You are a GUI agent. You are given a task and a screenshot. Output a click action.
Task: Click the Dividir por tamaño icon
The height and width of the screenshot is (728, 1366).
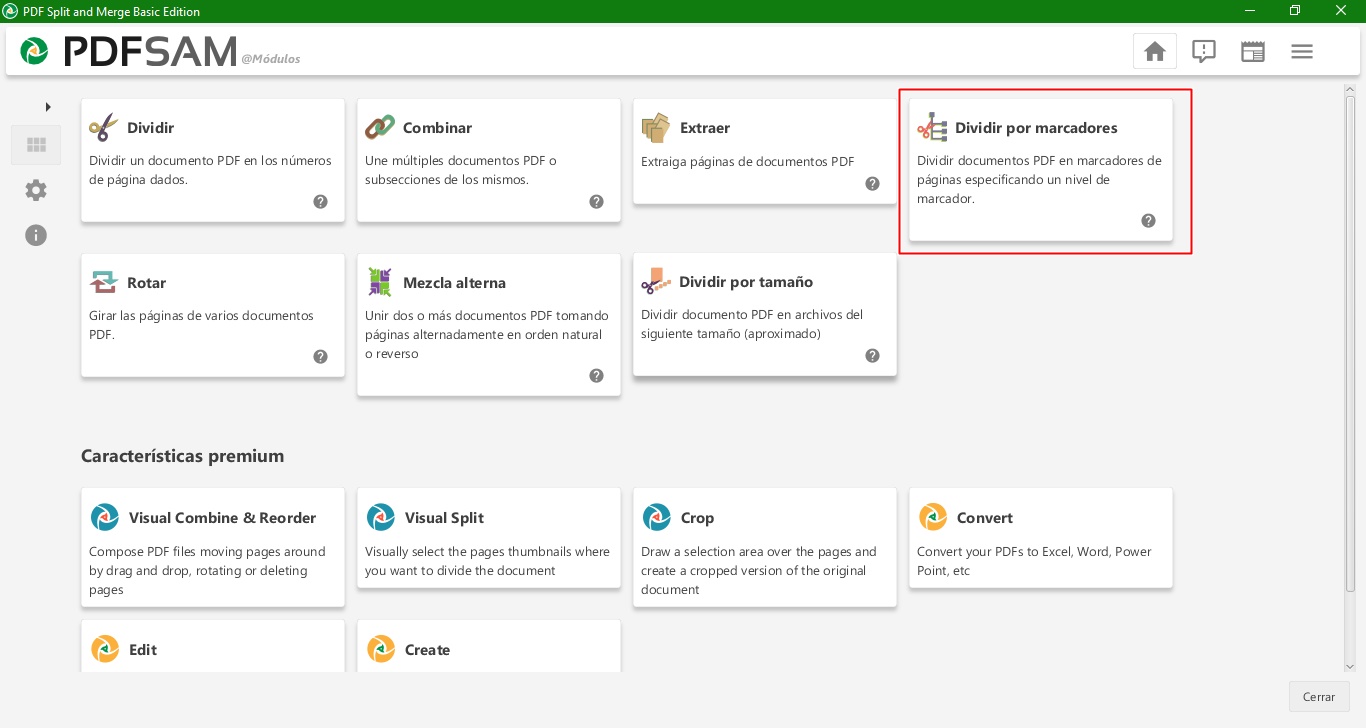point(655,281)
